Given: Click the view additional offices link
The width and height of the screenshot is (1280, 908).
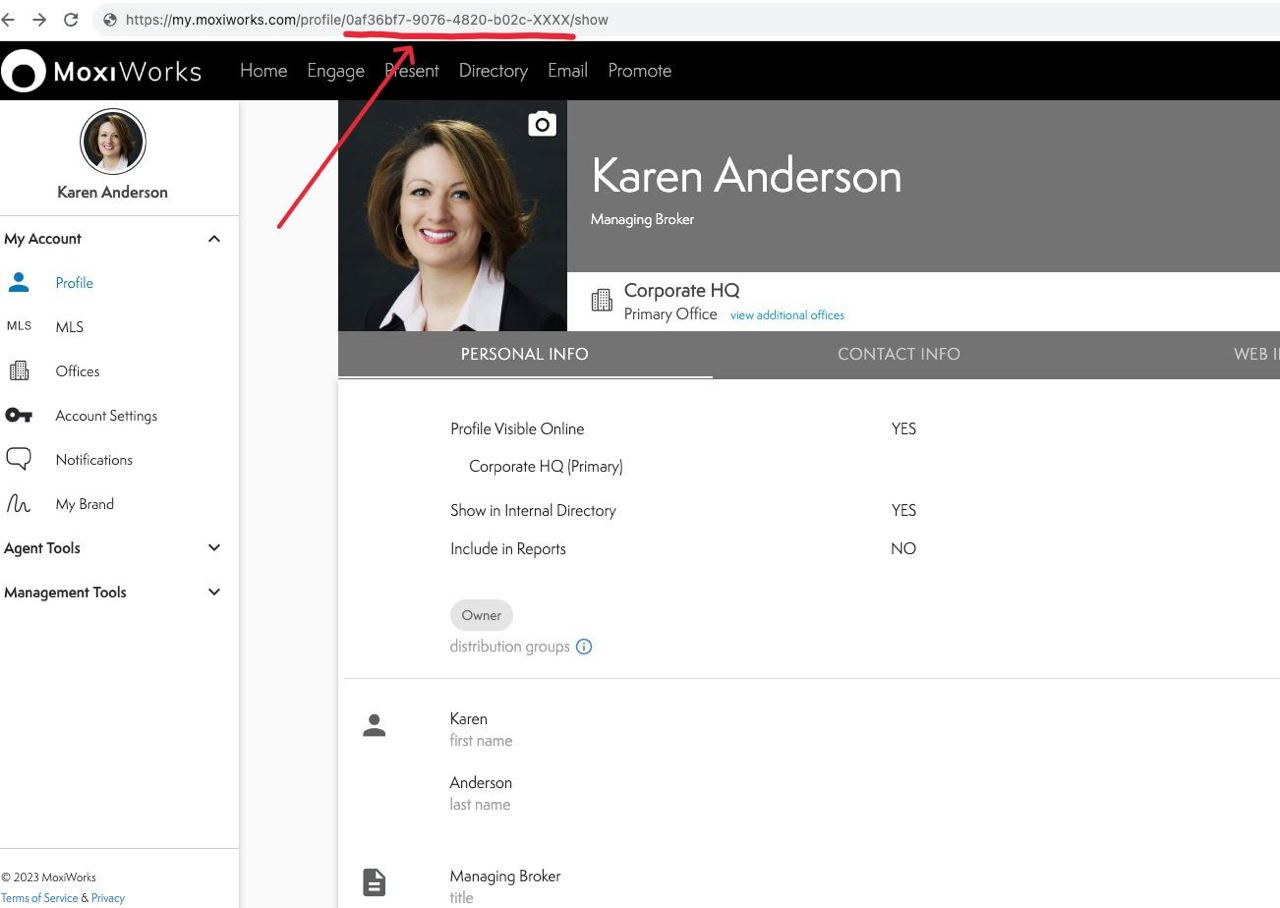Looking at the screenshot, I should coord(787,315).
